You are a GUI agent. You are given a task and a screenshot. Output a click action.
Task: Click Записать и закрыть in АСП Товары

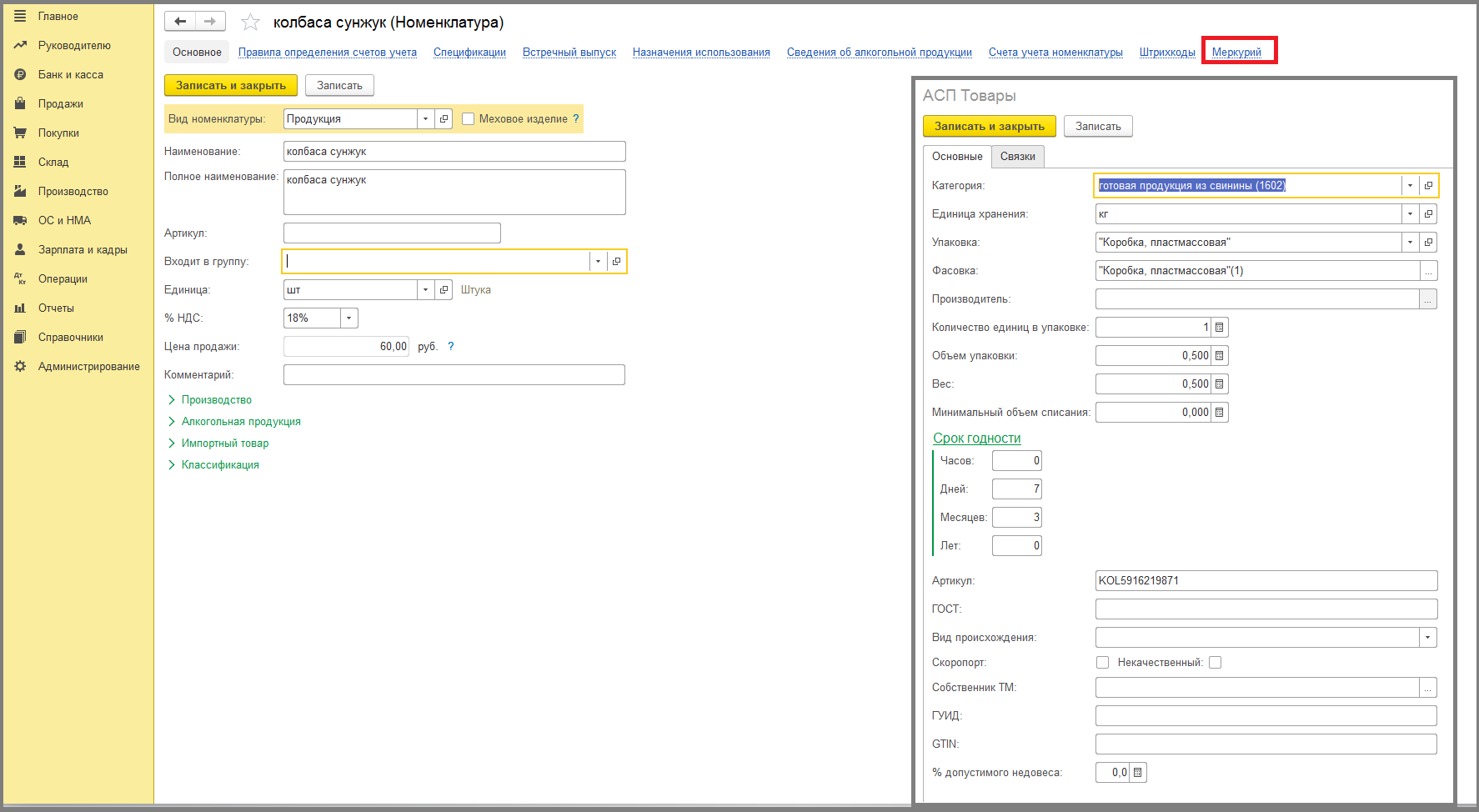pos(990,127)
